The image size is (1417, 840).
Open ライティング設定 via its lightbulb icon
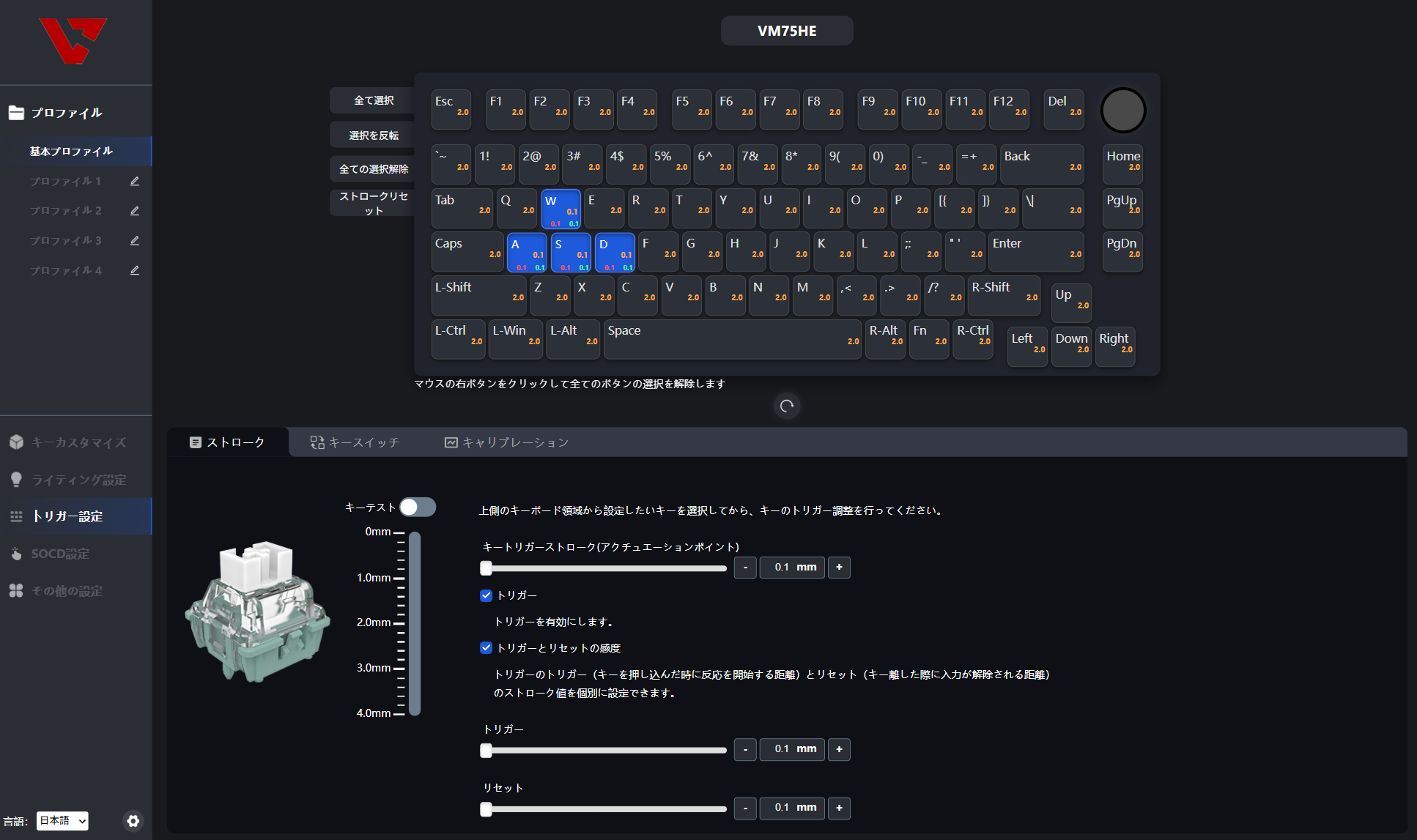pos(17,480)
